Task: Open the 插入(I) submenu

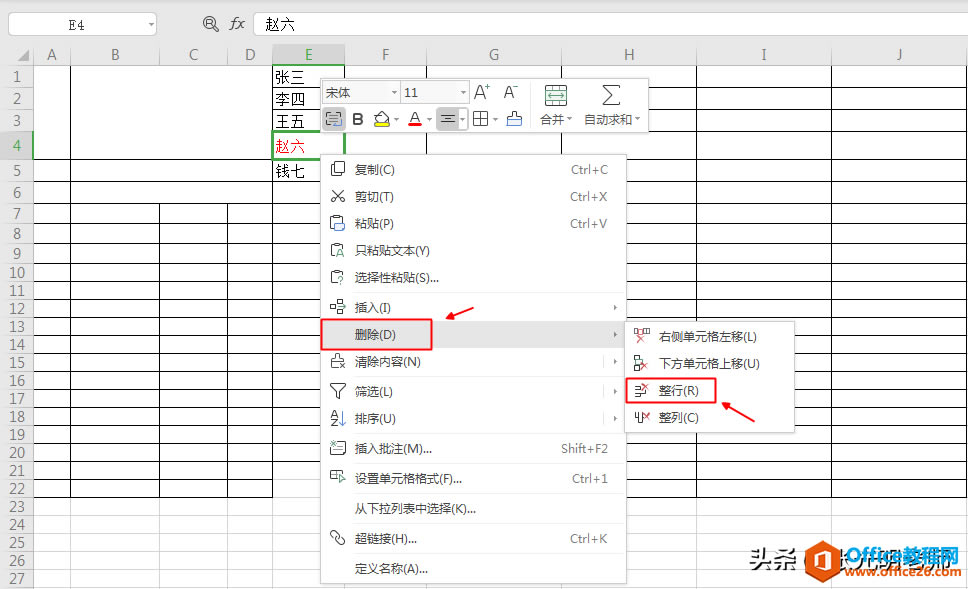Action: (473, 307)
